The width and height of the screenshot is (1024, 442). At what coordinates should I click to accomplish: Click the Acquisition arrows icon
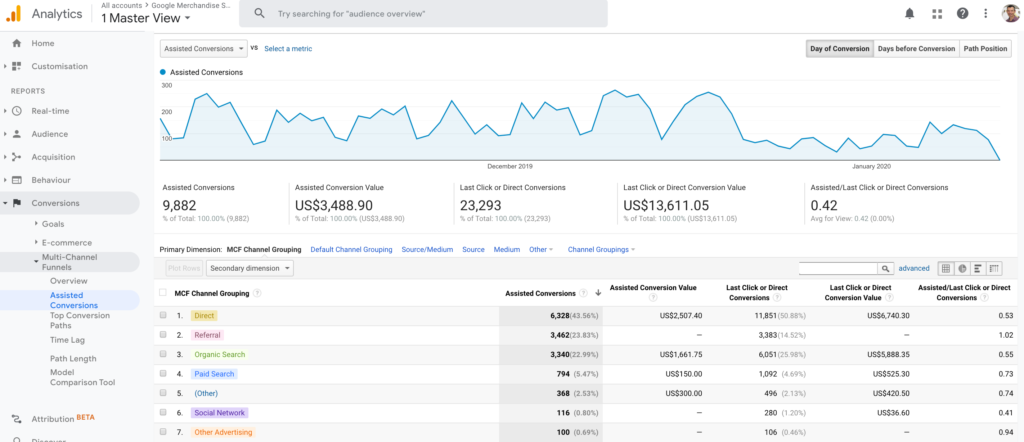click(17, 157)
